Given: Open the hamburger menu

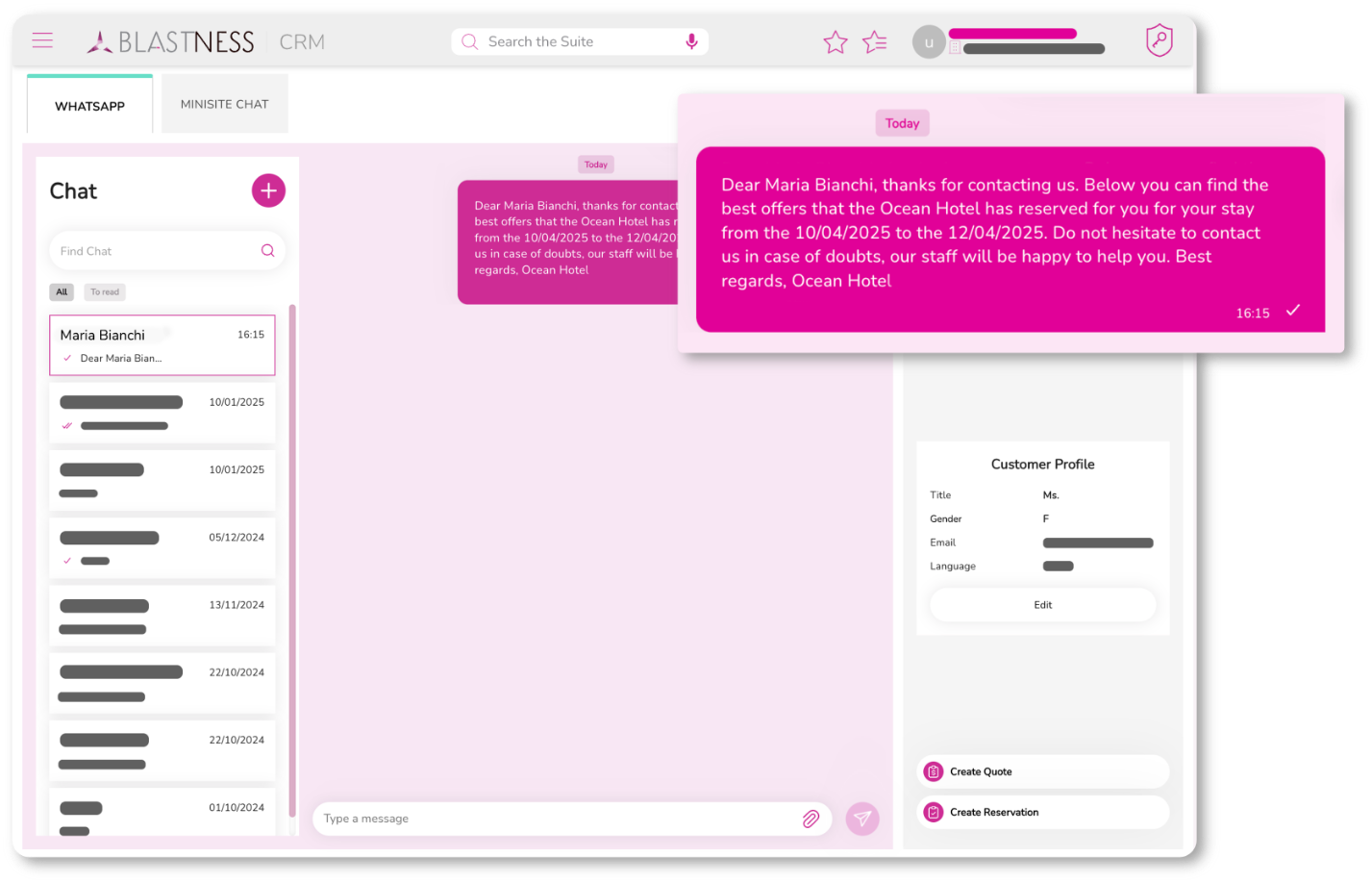Looking at the screenshot, I should point(42,40).
